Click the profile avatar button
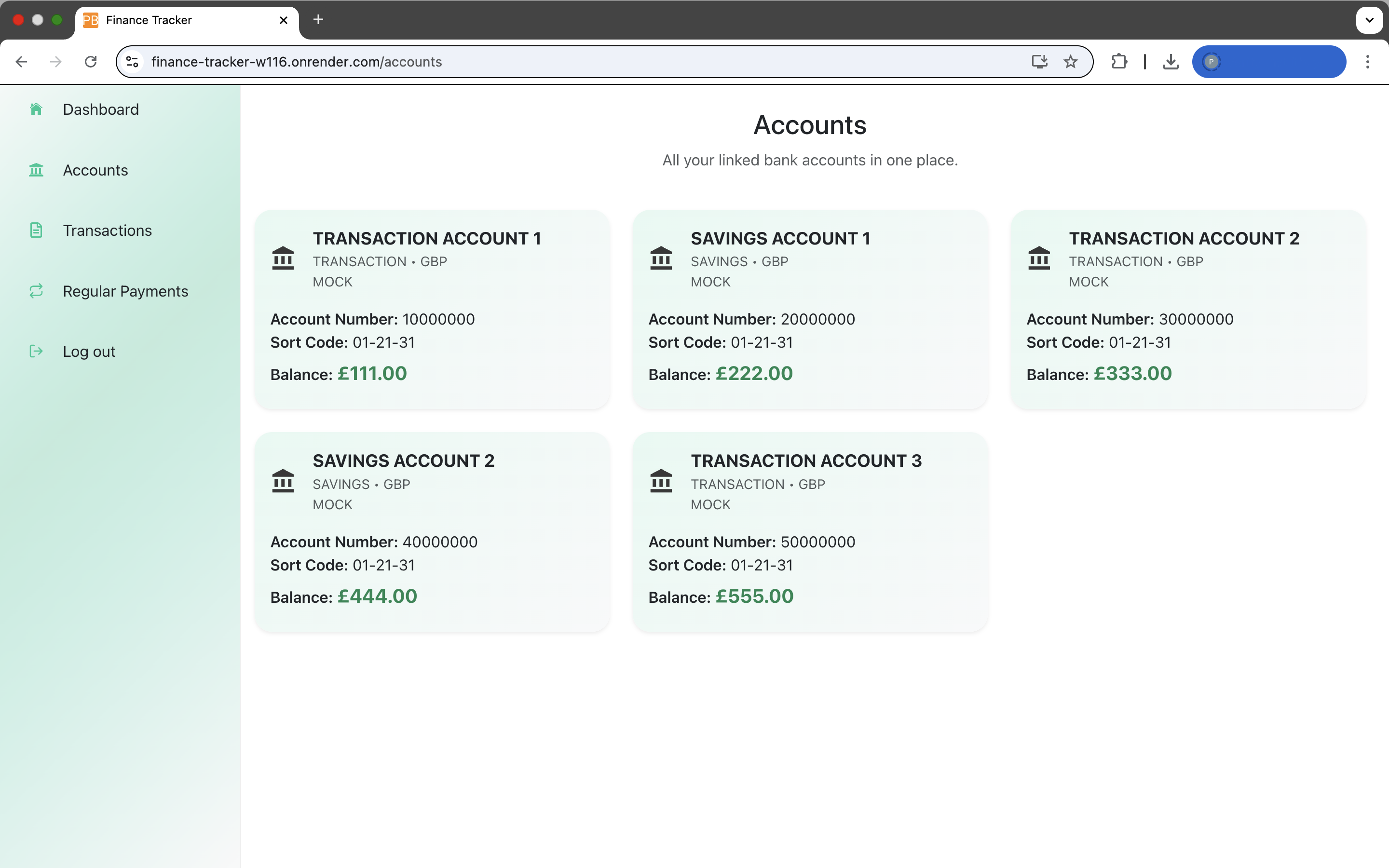Screen dimensions: 1389x868 (1269, 61)
